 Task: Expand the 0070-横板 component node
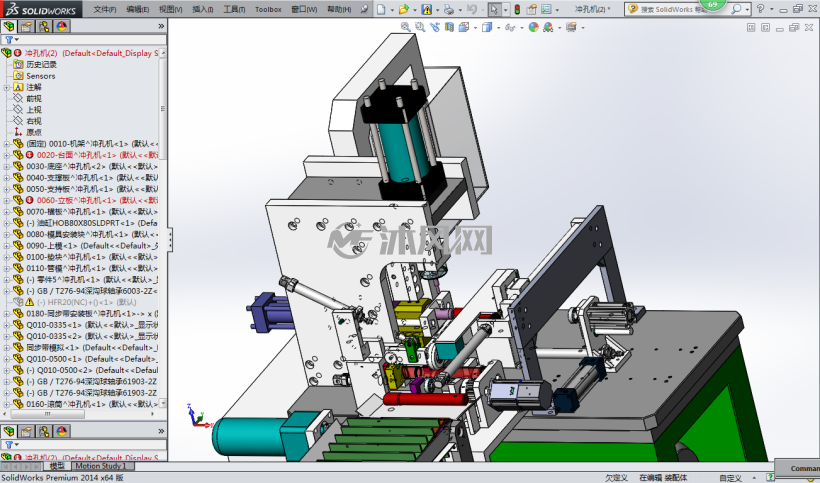[6, 212]
